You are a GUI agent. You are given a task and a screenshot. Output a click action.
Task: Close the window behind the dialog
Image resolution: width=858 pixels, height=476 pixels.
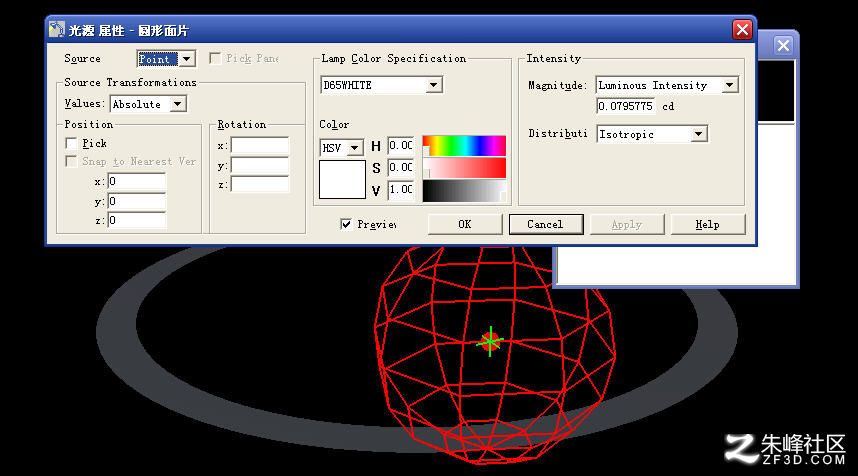pos(783,45)
